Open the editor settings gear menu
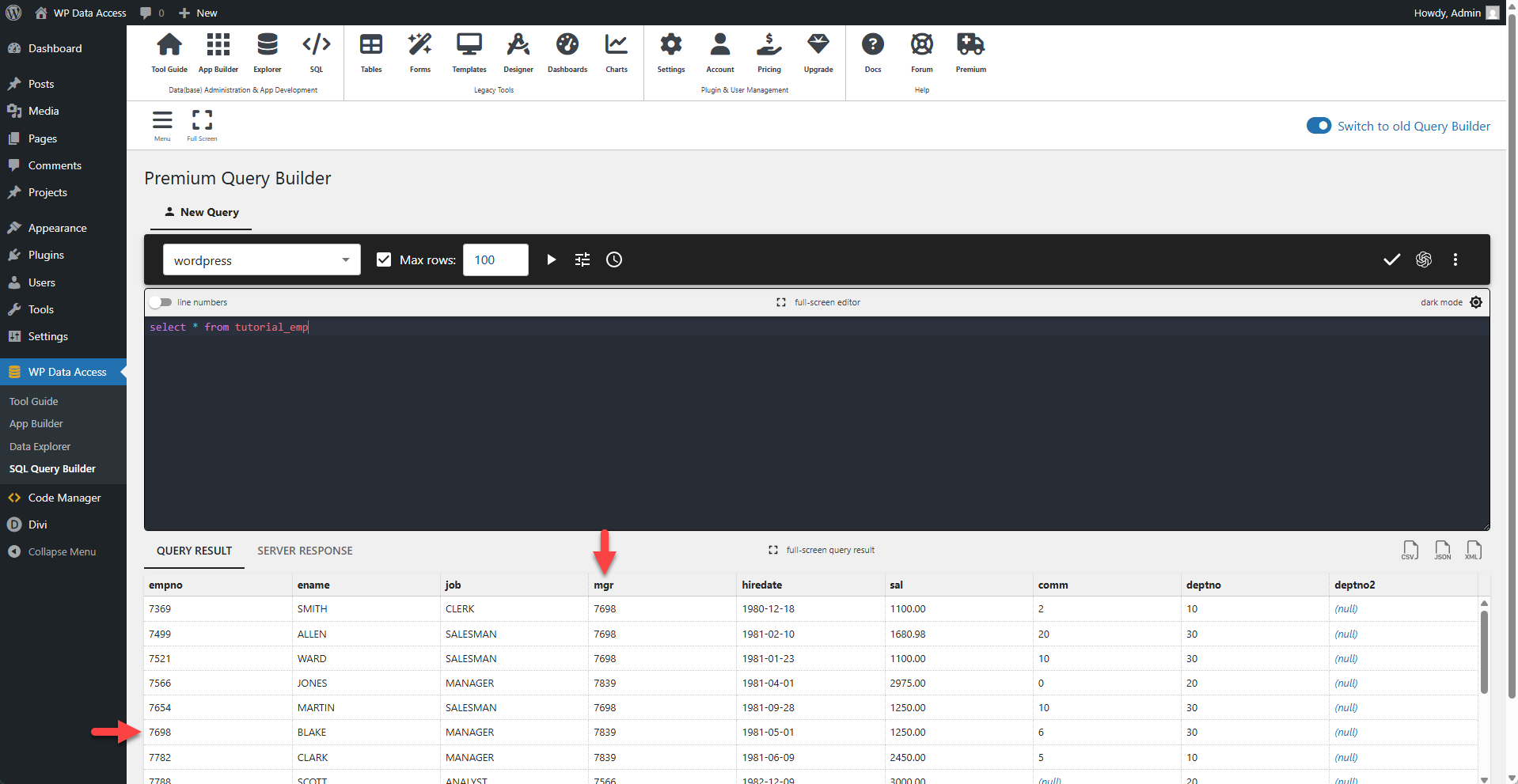This screenshot has height=784, width=1518. coord(1475,302)
